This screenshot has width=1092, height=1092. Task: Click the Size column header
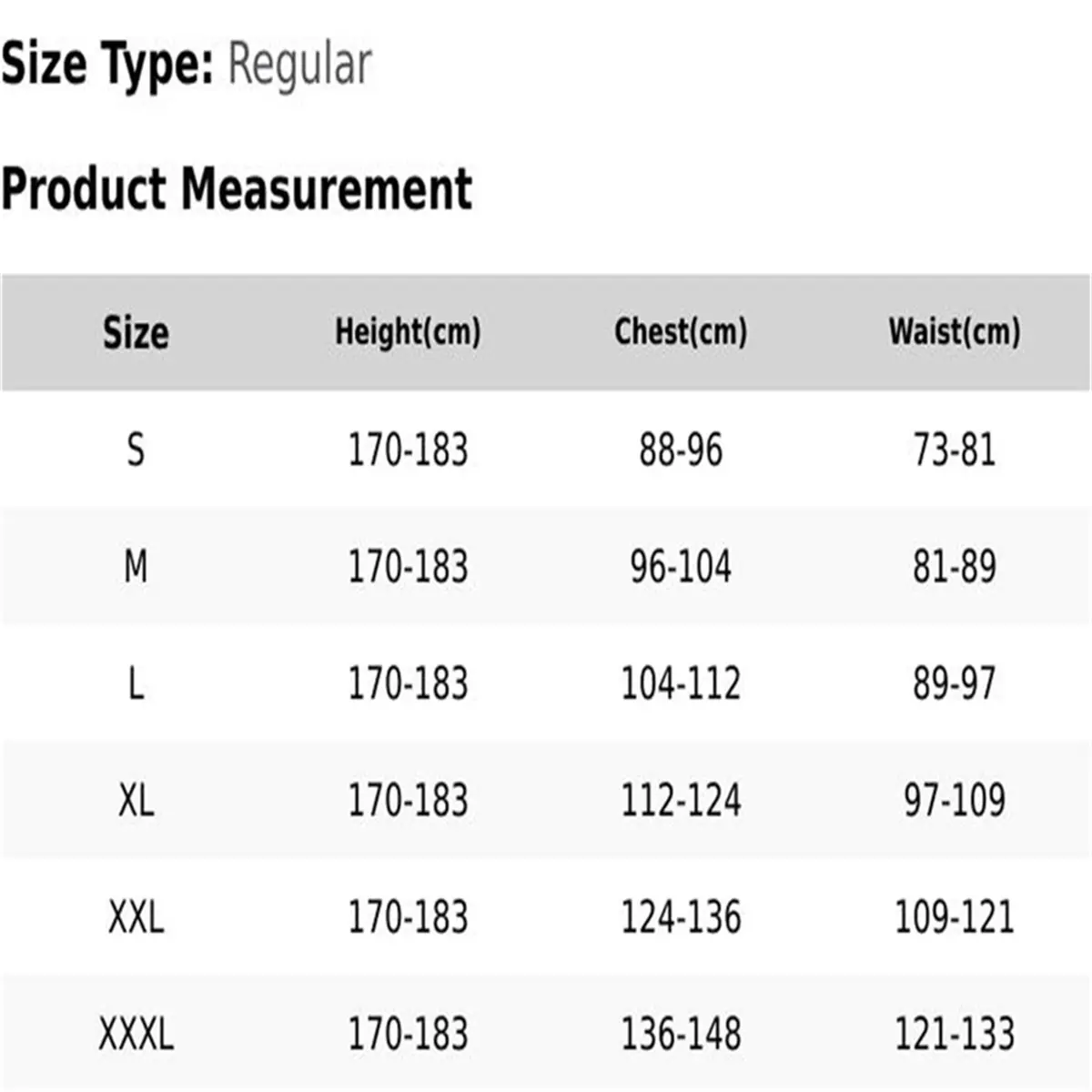pyautogui.click(x=136, y=332)
